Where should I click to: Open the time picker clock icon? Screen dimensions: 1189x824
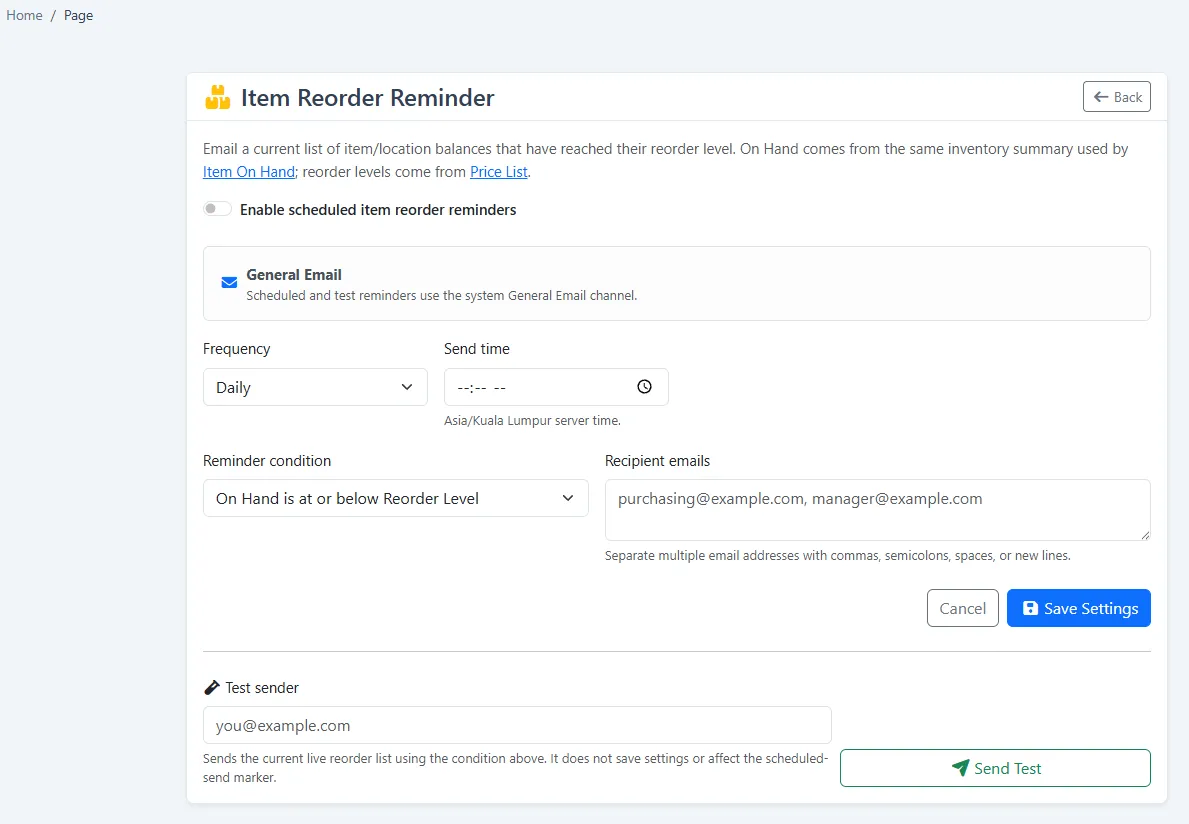(645, 387)
